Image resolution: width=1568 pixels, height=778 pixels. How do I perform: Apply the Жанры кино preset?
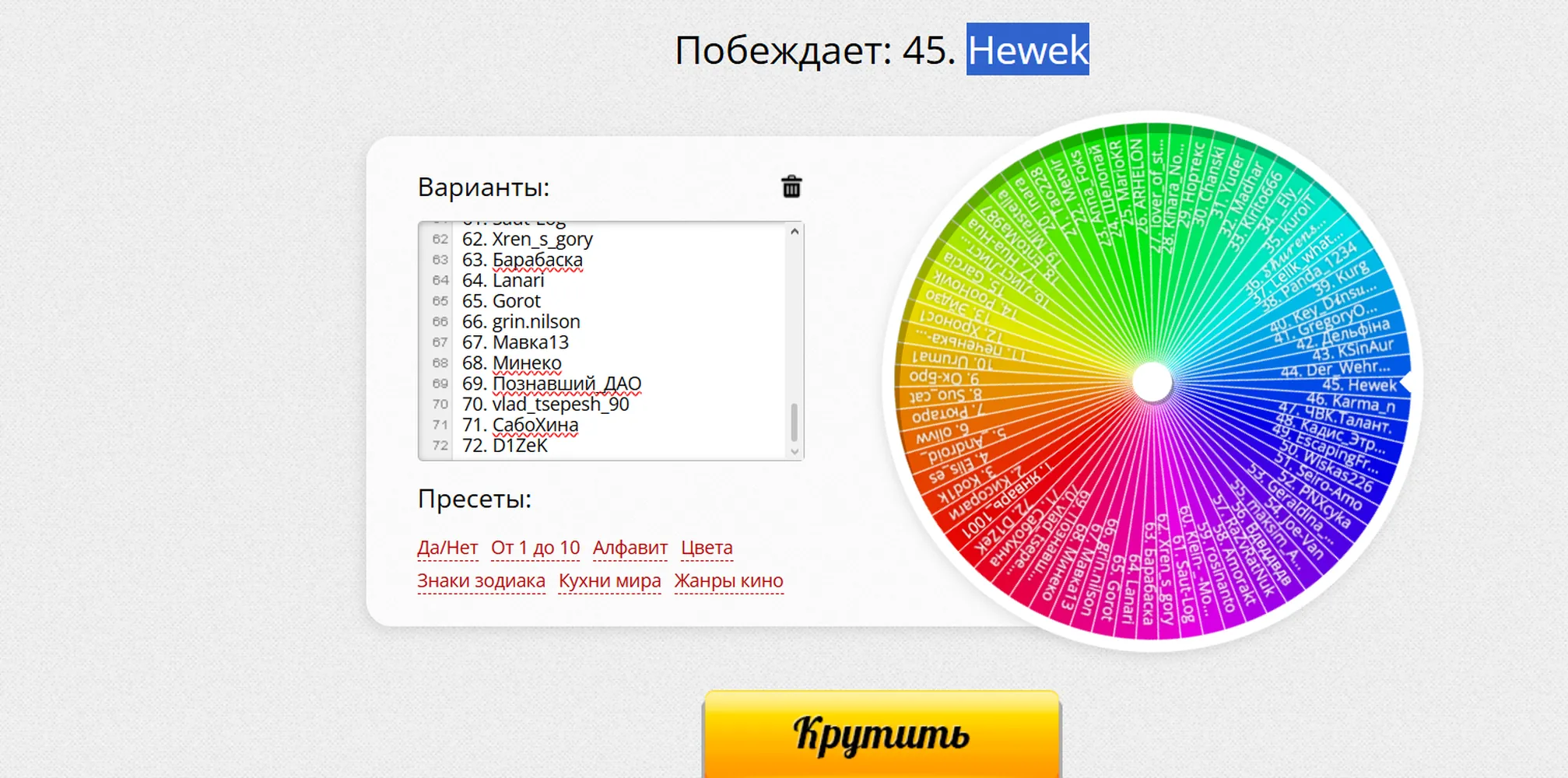pyautogui.click(x=728, y=581)
